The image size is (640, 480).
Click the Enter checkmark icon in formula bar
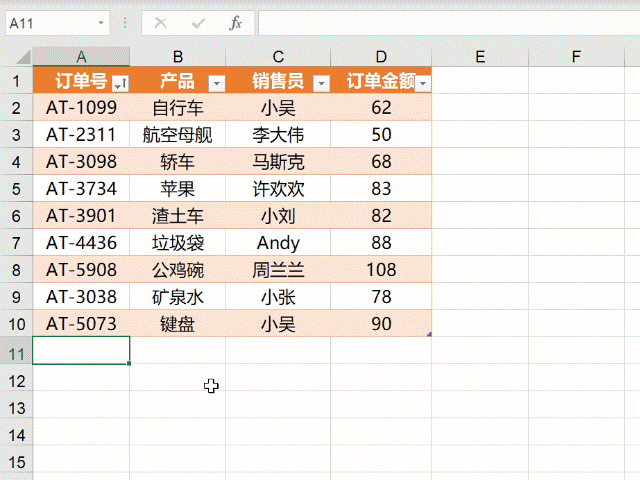198,24
